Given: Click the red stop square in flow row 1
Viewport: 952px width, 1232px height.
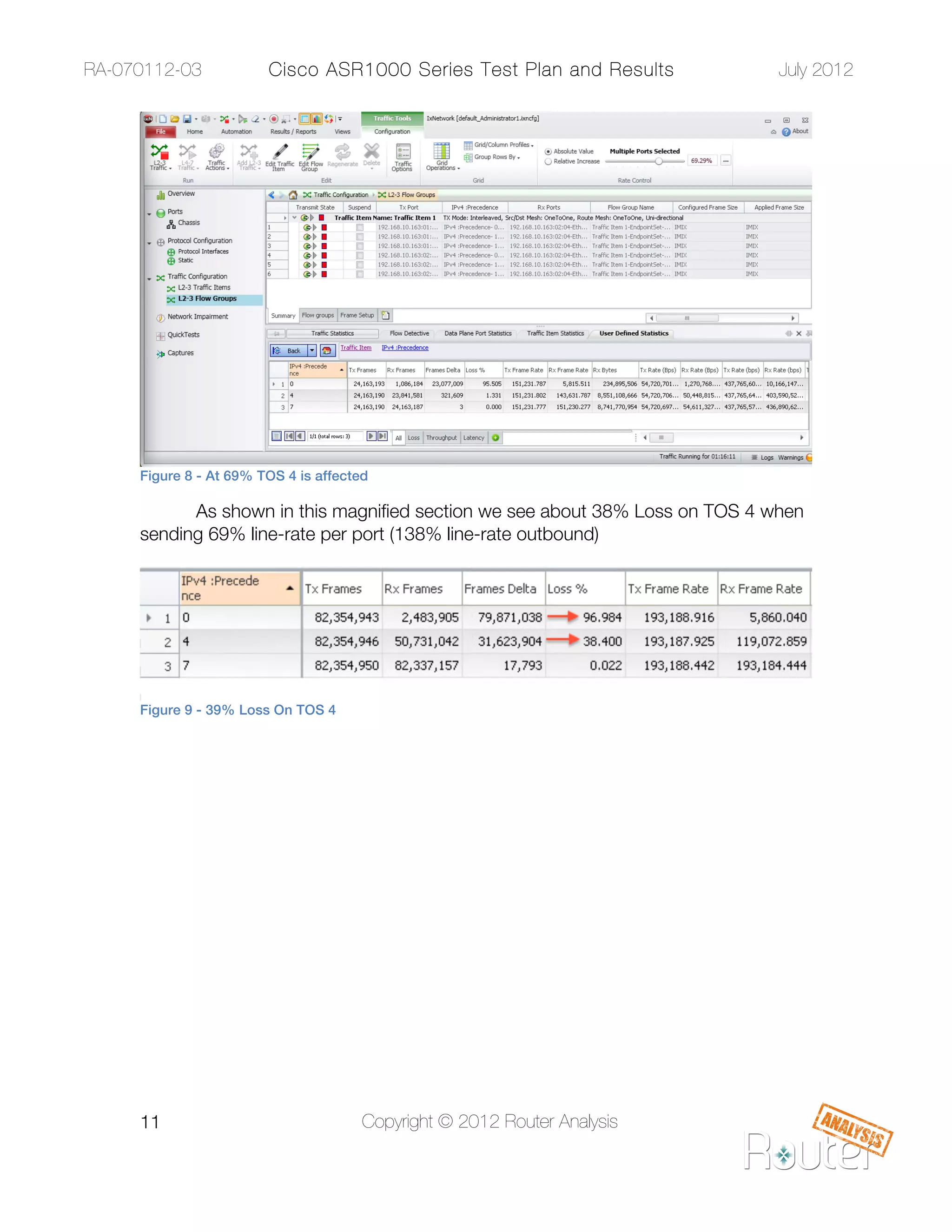Looking at the screenshot, I should [324, 227].
